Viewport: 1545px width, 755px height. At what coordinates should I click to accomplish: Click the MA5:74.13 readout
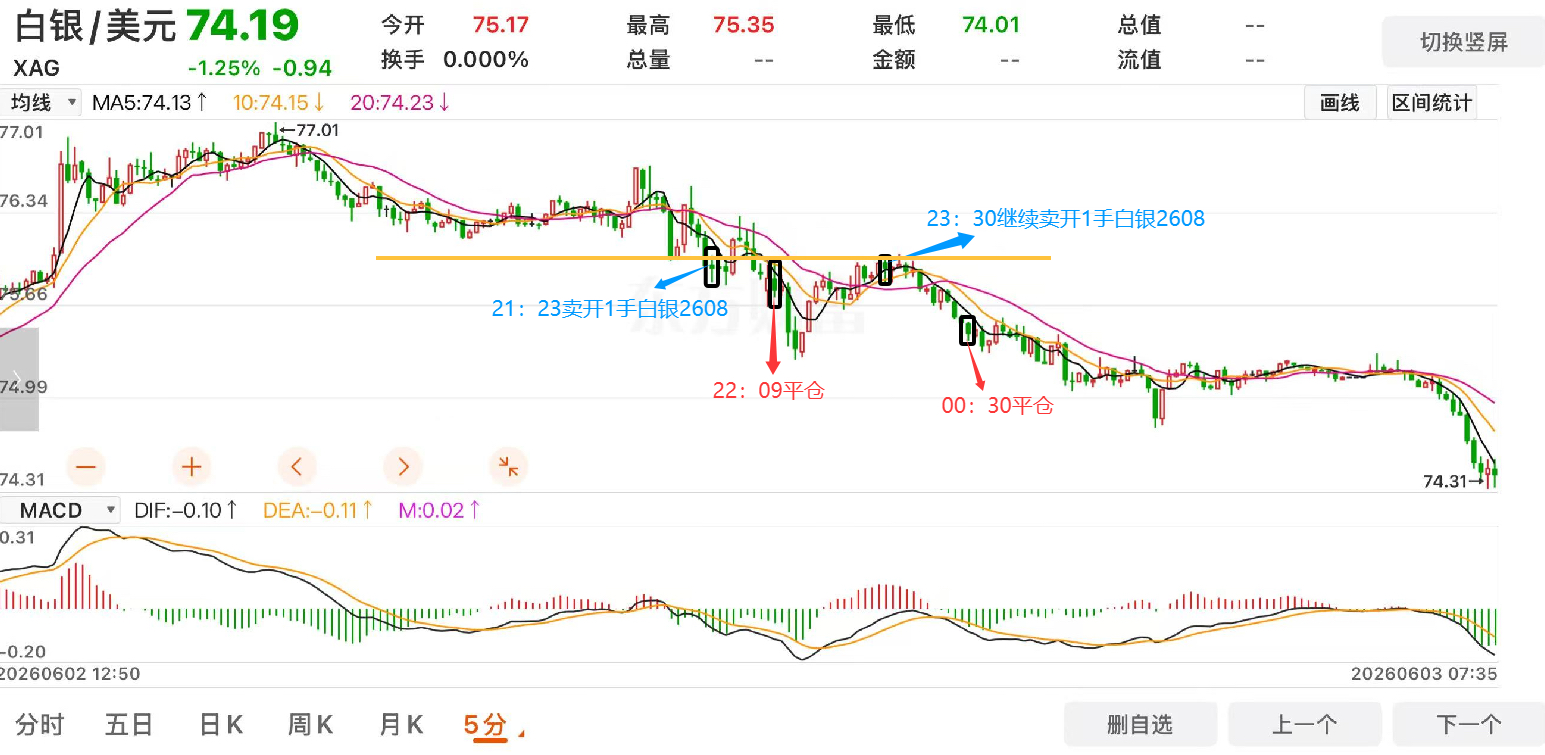tap(150, 102)
